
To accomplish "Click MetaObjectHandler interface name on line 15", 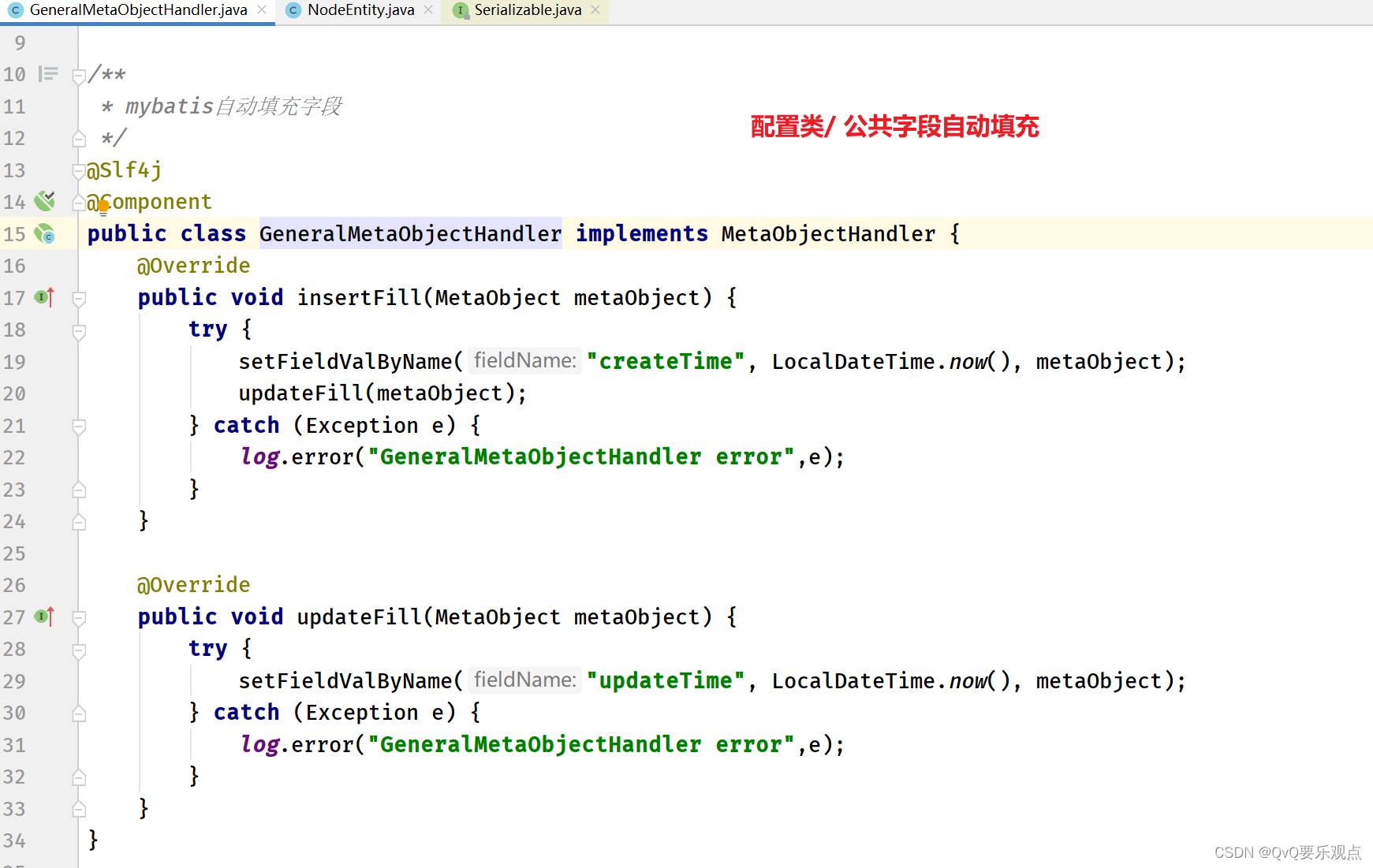I will tap(828, 233).
